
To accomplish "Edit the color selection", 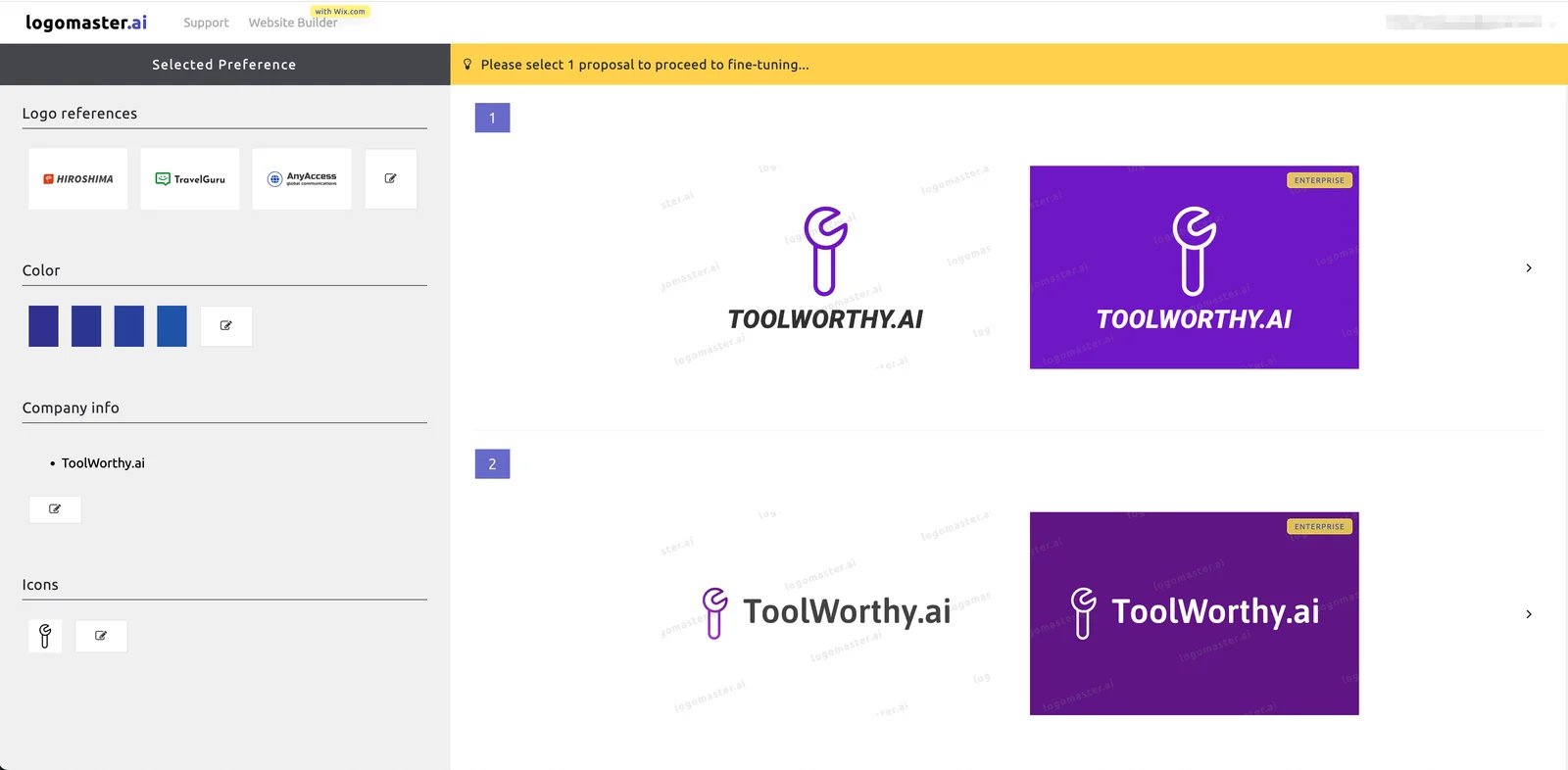I will [226, 326].
